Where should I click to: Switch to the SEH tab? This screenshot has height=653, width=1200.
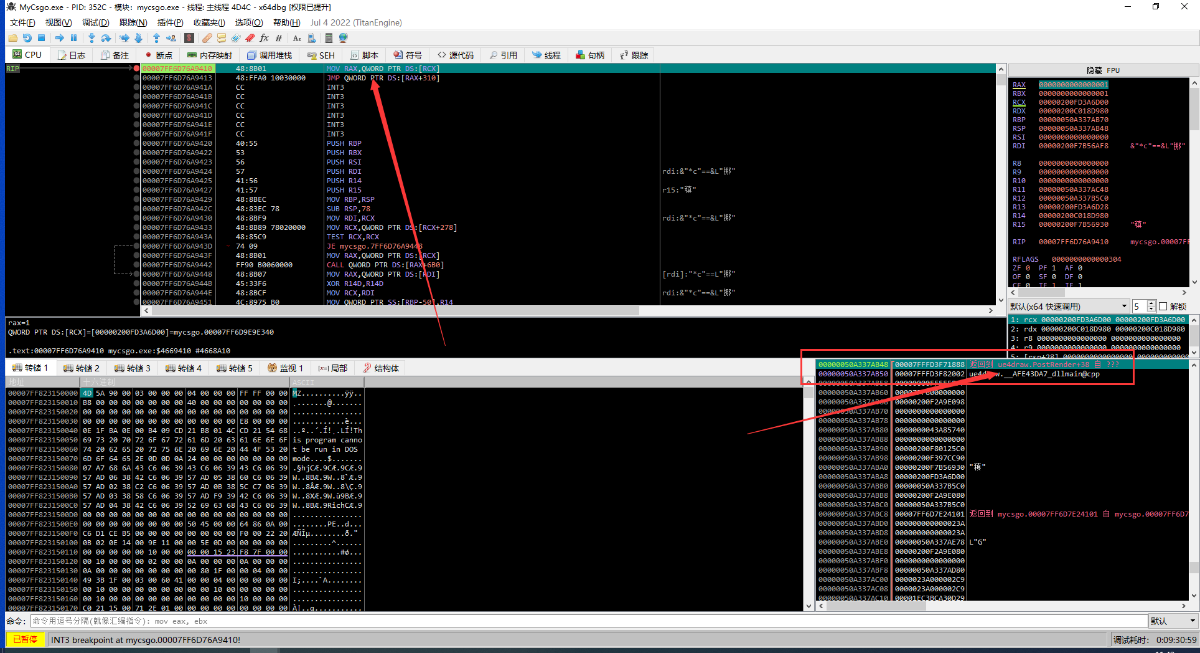click(x=320, y=55)
